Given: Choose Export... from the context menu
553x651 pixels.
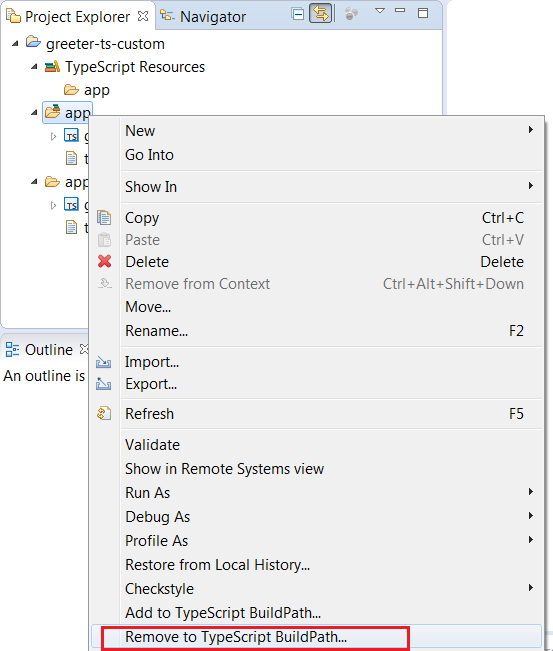Looking at the screenshot, I should (316, 384).
